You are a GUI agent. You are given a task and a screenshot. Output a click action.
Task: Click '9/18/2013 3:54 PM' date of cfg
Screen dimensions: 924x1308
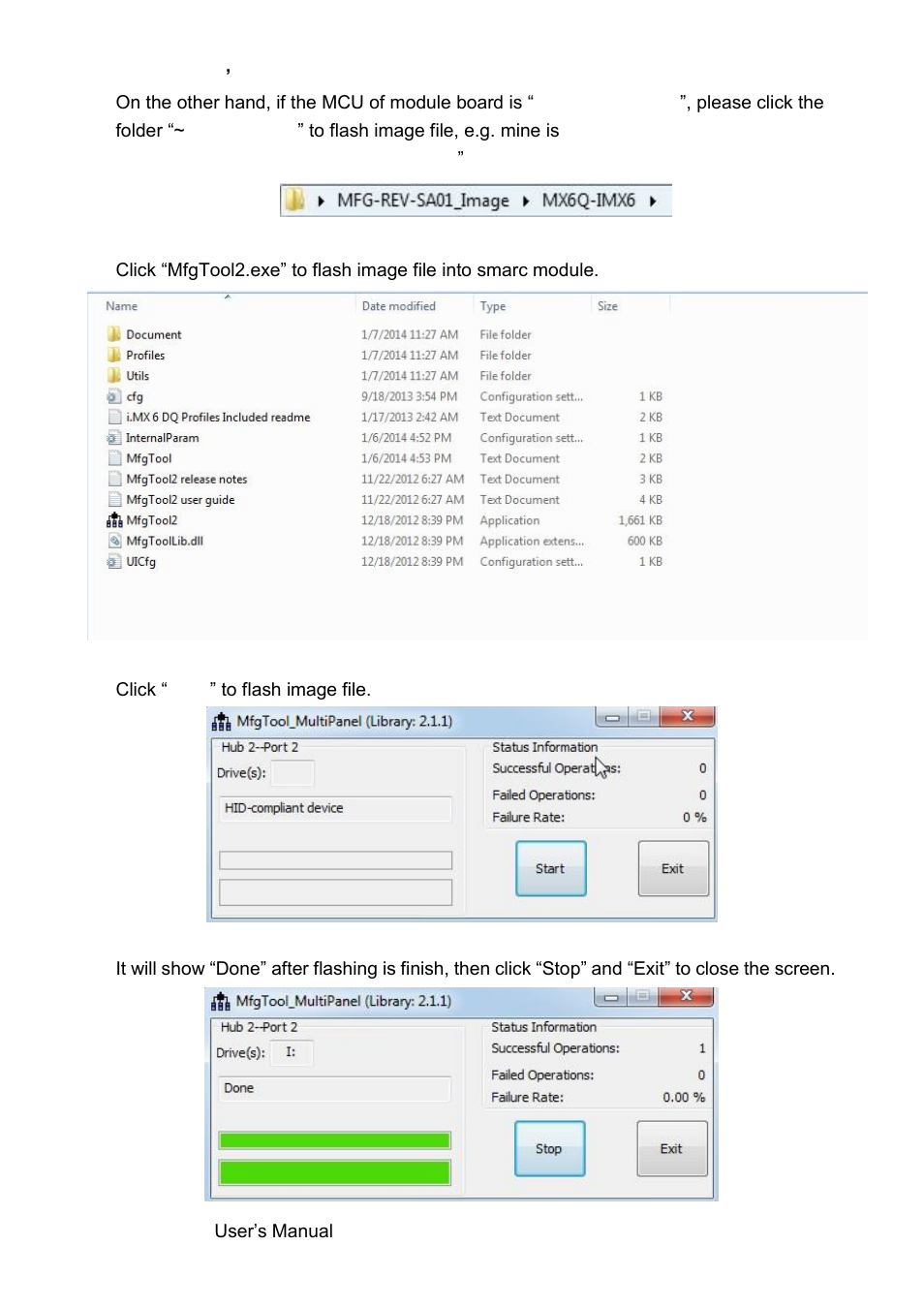click(409, 396)
